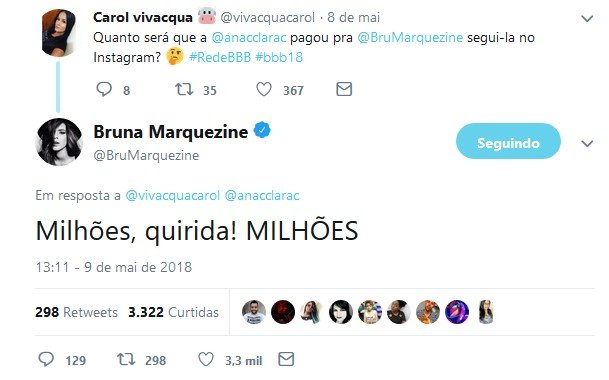The width and height of the screenshot is (609, 380).
Task: Click envelope icon under Bruna's tweet
Action: [x=286, y=359]
